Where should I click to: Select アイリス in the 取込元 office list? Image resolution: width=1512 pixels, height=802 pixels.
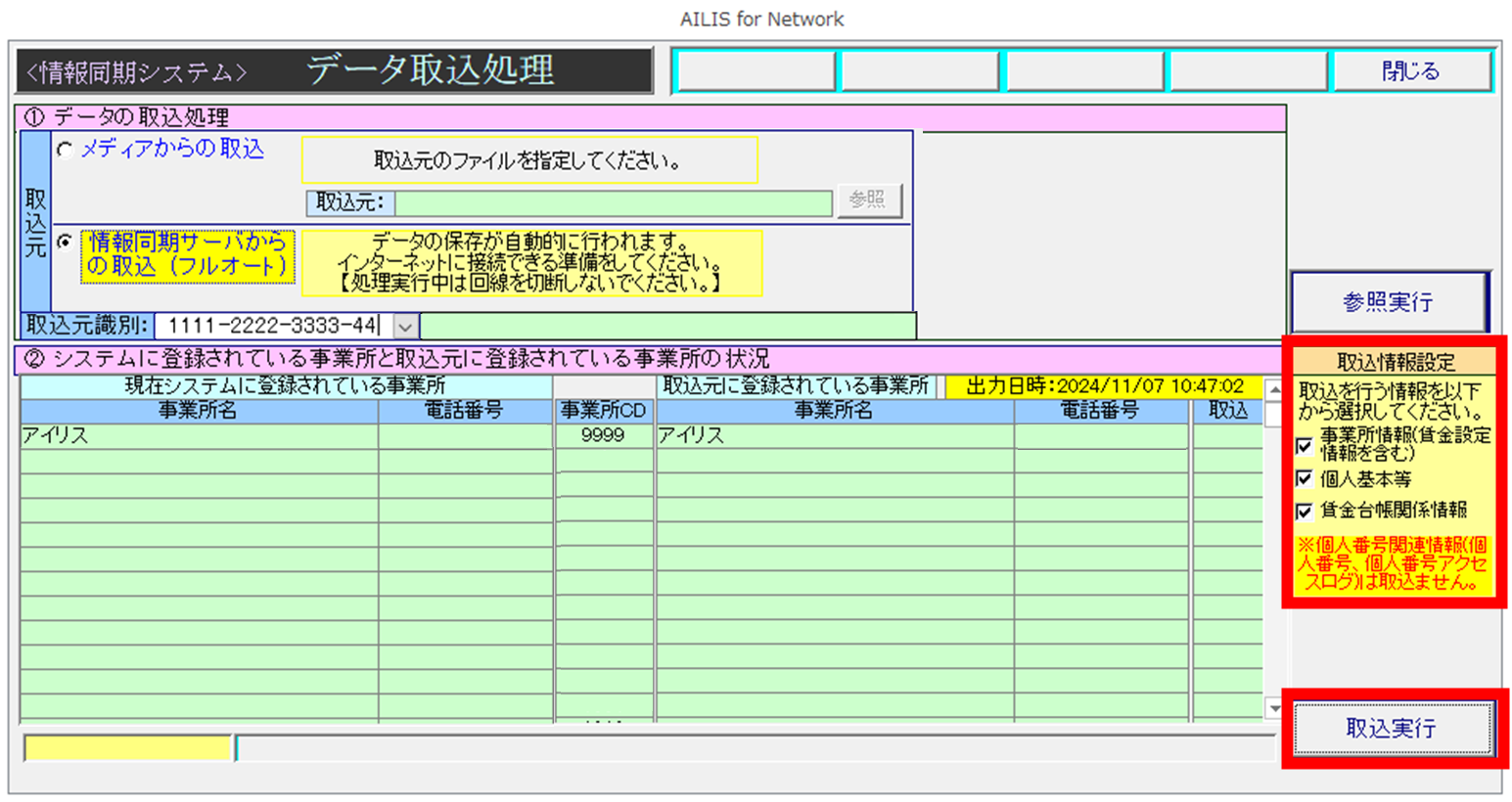click(x=834, y=436)
